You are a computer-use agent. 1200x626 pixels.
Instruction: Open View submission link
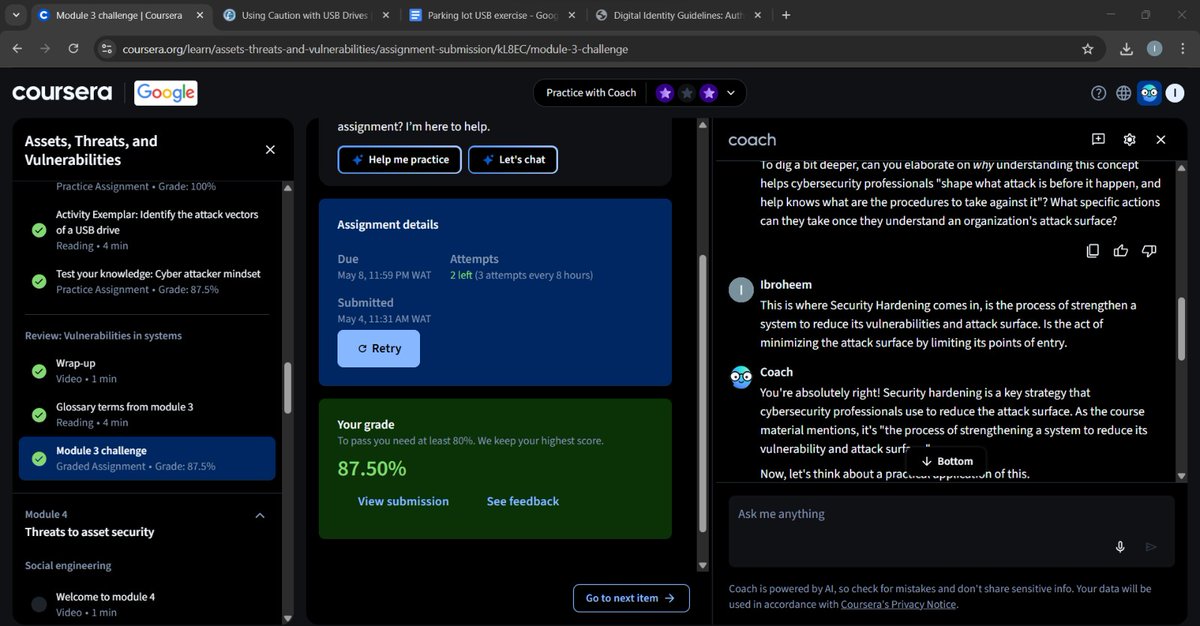coord(403,501)
